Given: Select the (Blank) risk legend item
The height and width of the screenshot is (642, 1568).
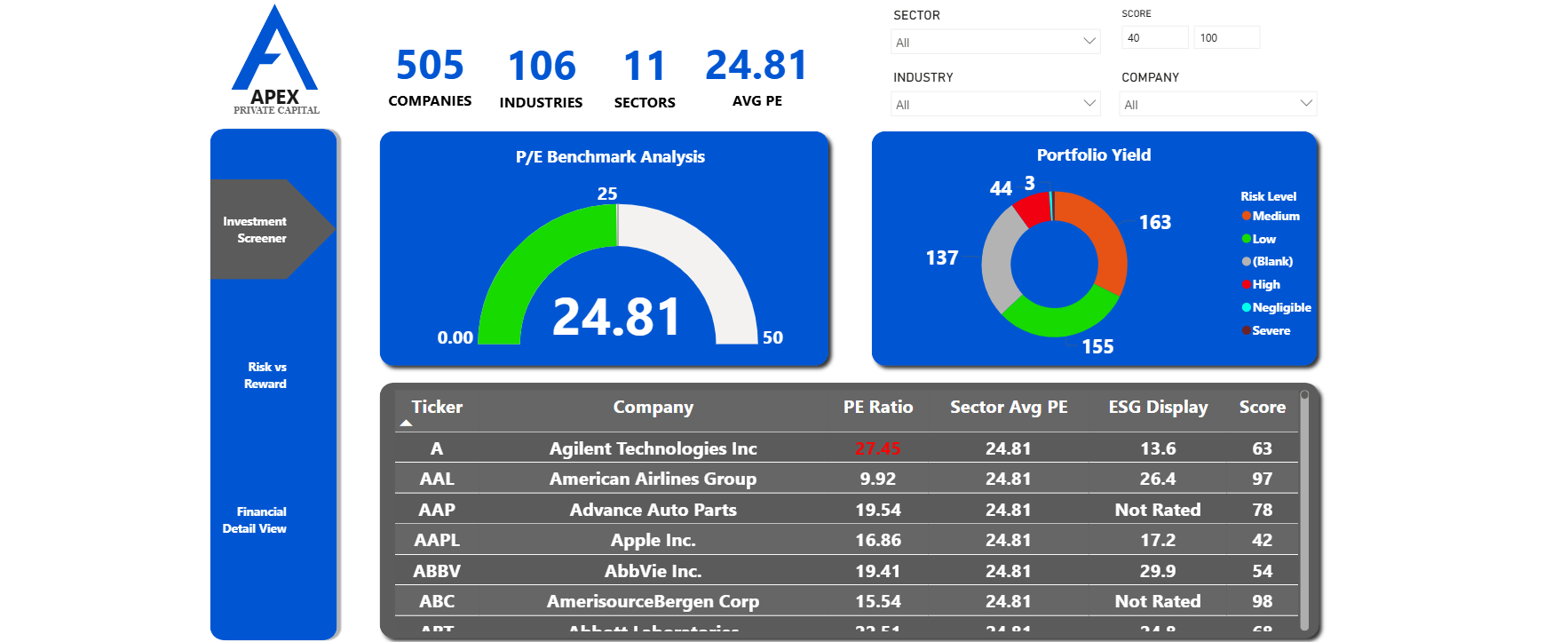Looking at the screenshot, I should pyautogui.click(x=1271, y=261).
